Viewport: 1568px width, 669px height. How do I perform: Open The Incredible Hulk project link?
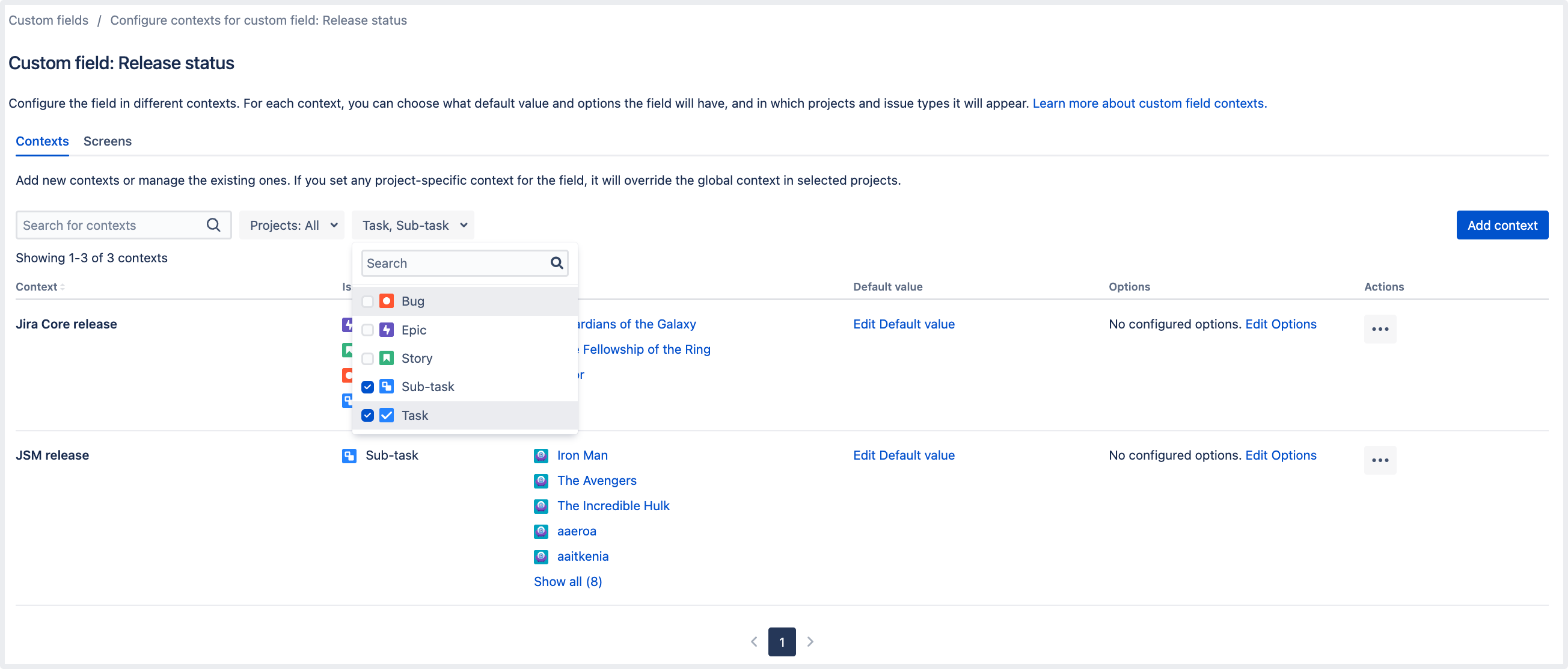click(614, 506)
